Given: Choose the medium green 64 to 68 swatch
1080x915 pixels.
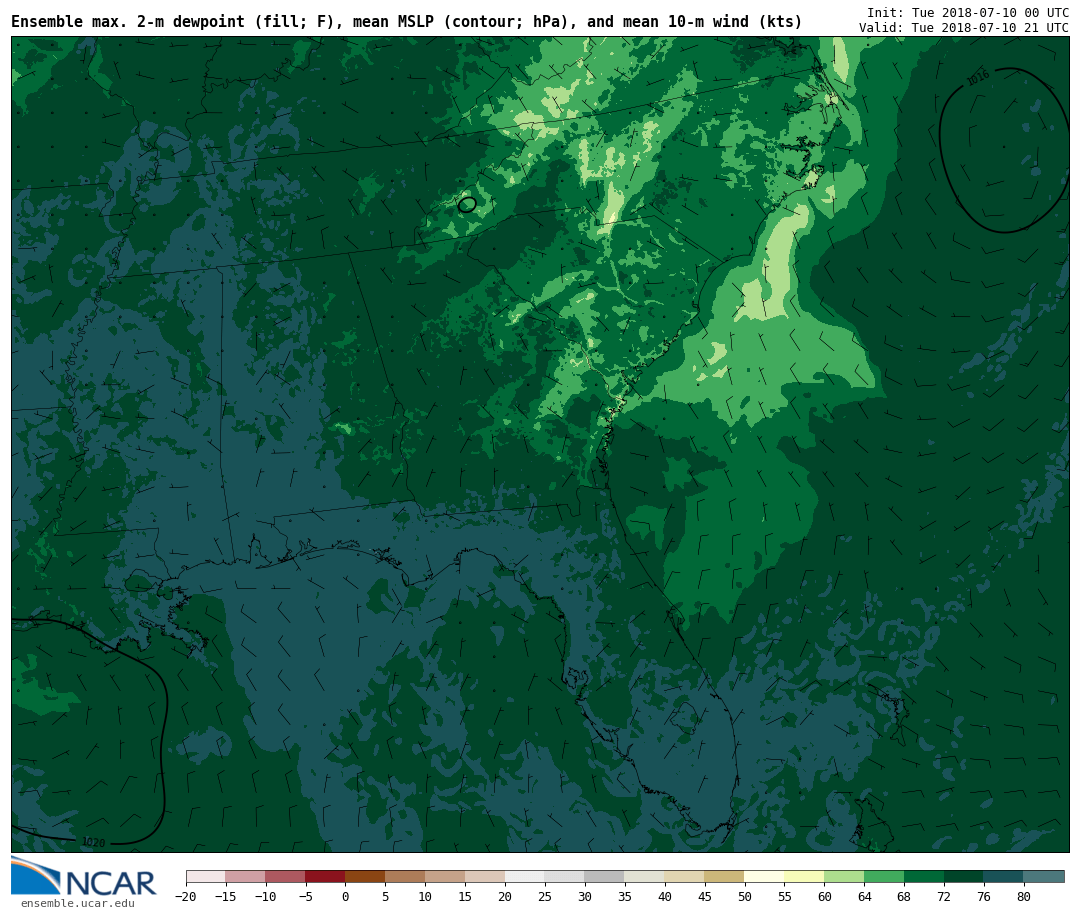Looking at the screenshot, I should click(884, 877).
